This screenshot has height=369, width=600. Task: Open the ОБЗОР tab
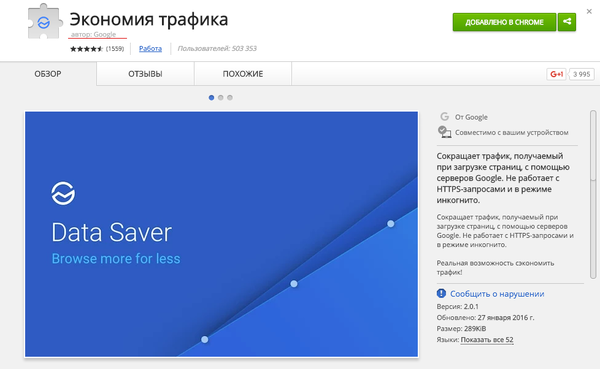click(48, 74)
